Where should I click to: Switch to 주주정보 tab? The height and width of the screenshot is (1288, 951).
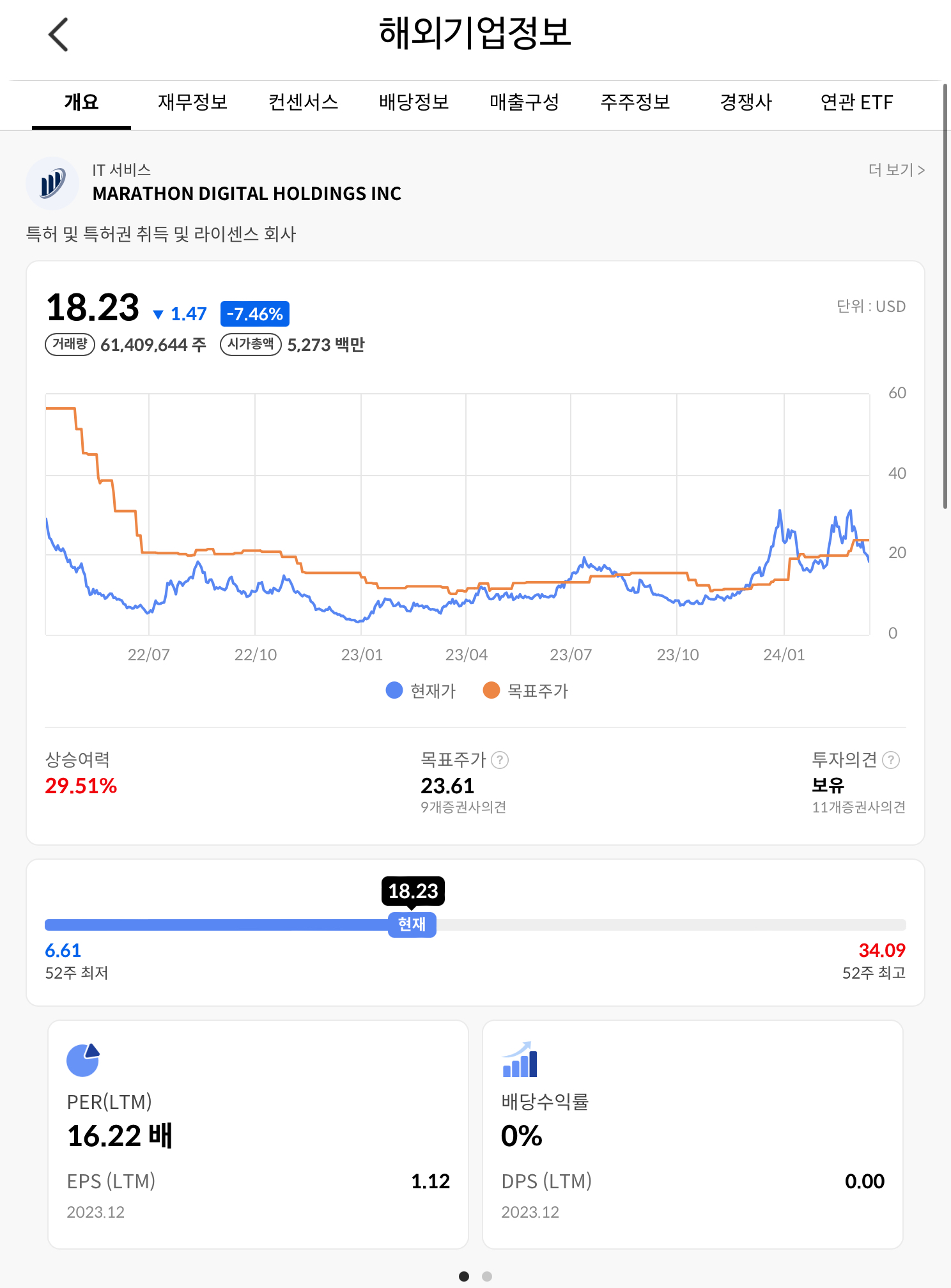635,102
